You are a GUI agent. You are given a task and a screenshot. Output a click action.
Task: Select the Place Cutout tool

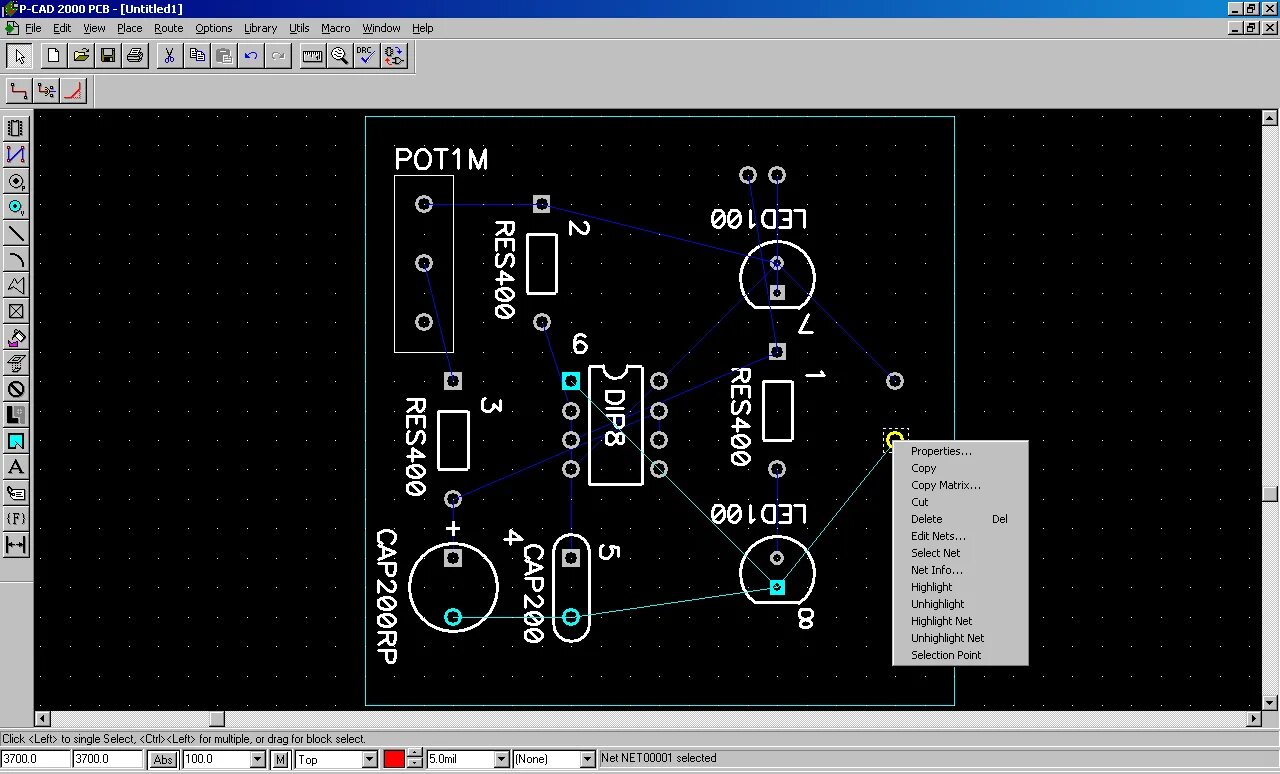tap(16, 363)
